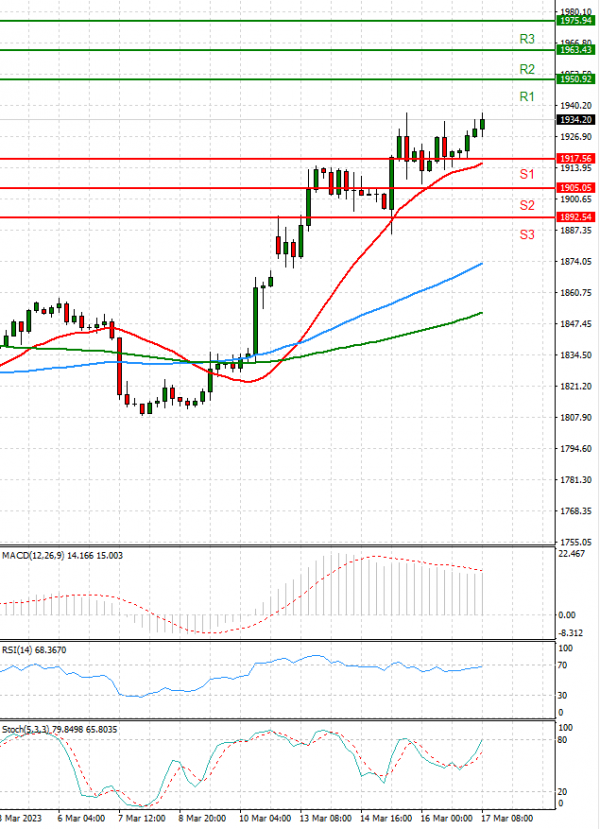
Task: Click the 1940.20 price axis value
Action: [576, 106]
